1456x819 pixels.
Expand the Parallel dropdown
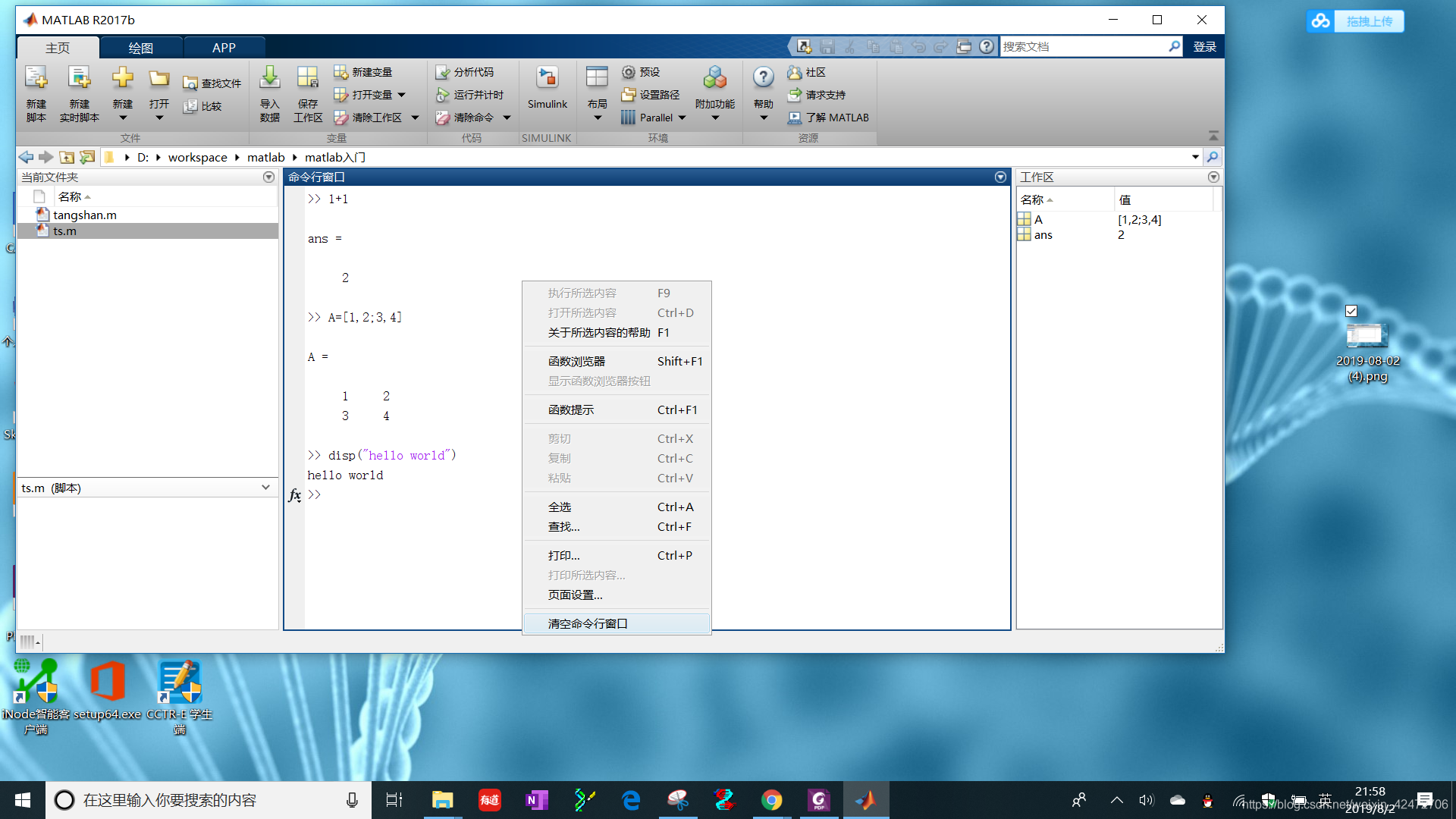pyautogui.click(x=682, y=118)
